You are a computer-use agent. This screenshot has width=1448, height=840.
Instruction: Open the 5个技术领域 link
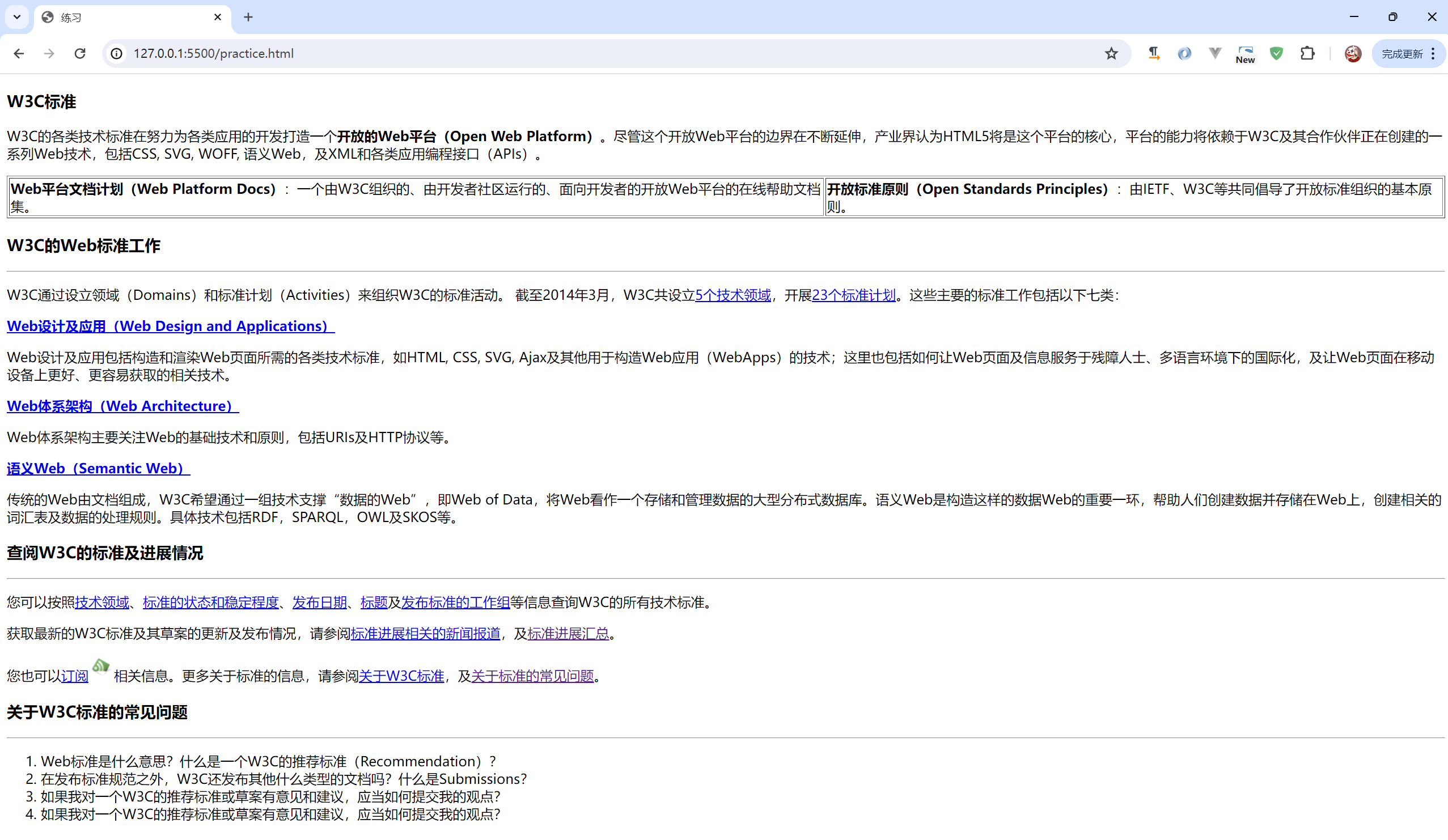pyautogui.click(x=733, y=295)
